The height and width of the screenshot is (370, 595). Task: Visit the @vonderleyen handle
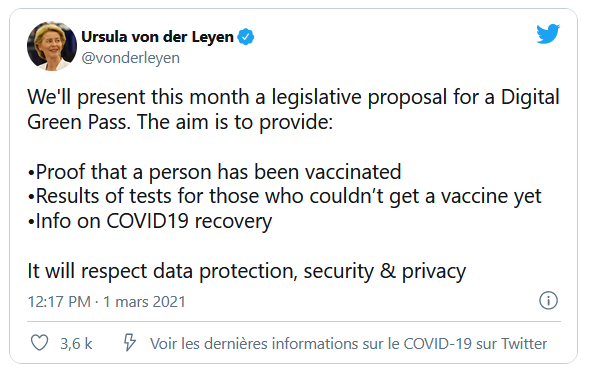(131, 58)
